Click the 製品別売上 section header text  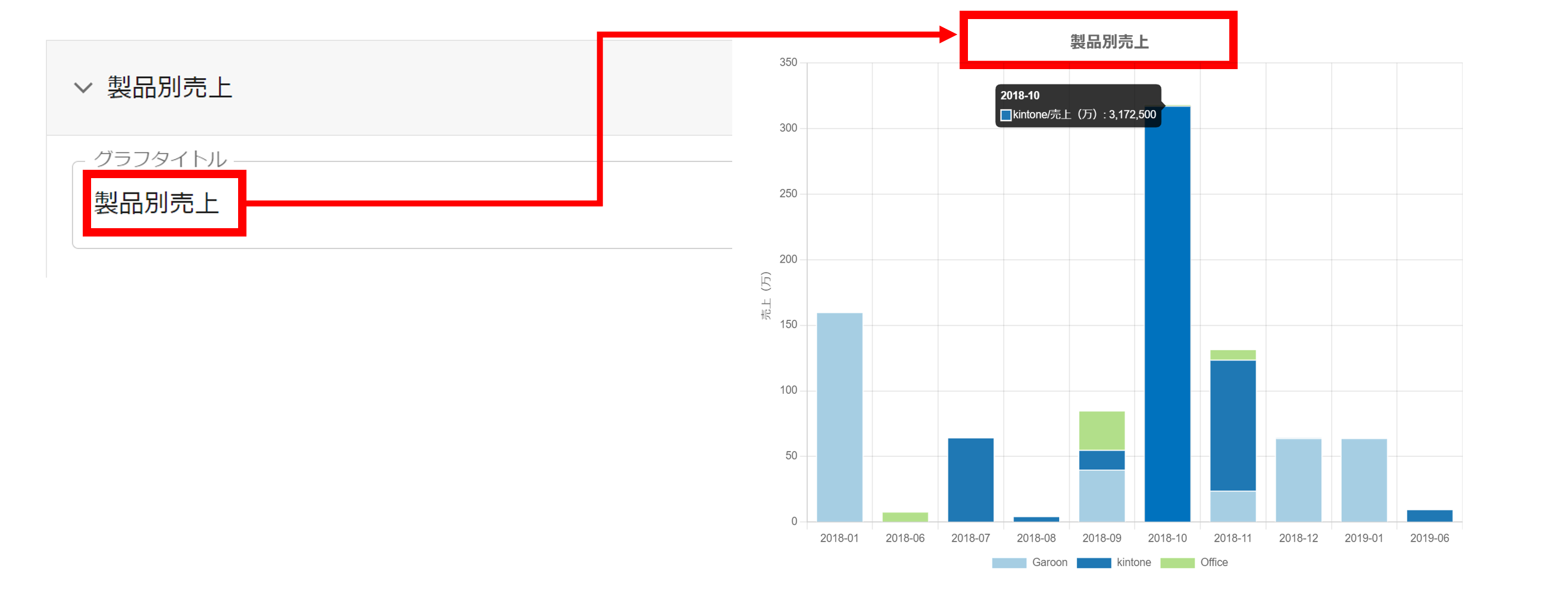(170, 88)
